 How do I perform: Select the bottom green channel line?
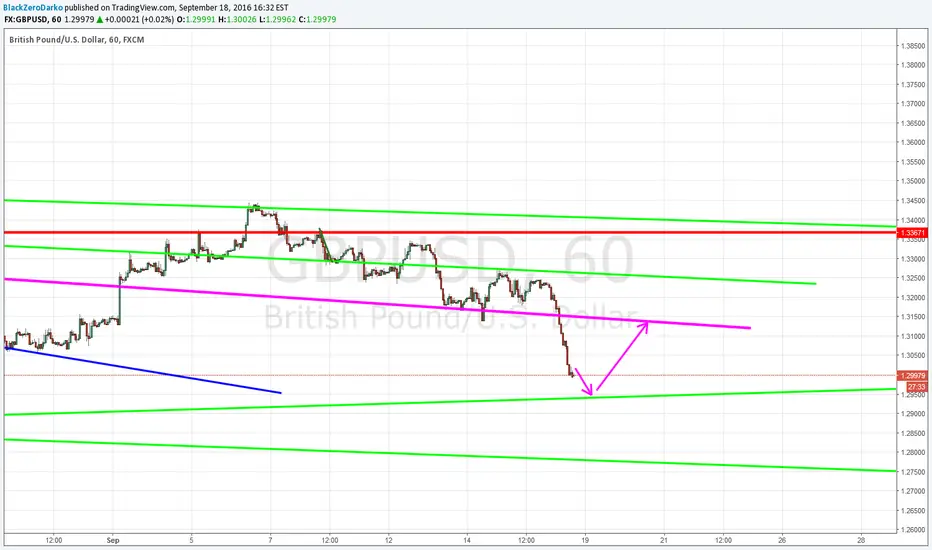coord(449,455)
